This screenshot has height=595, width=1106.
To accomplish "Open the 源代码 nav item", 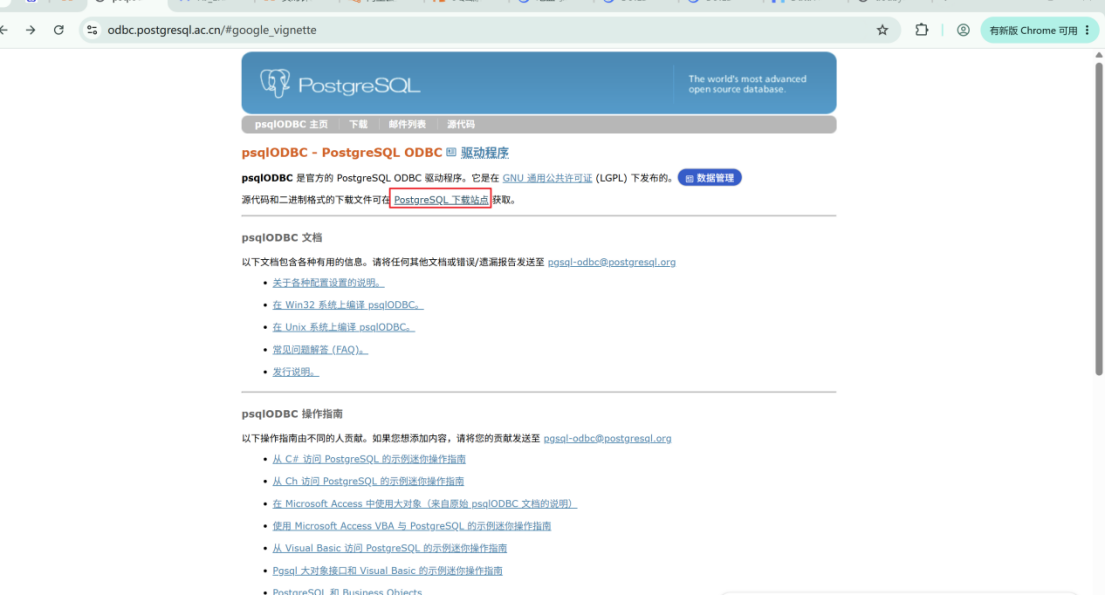I will coord(461,125).
